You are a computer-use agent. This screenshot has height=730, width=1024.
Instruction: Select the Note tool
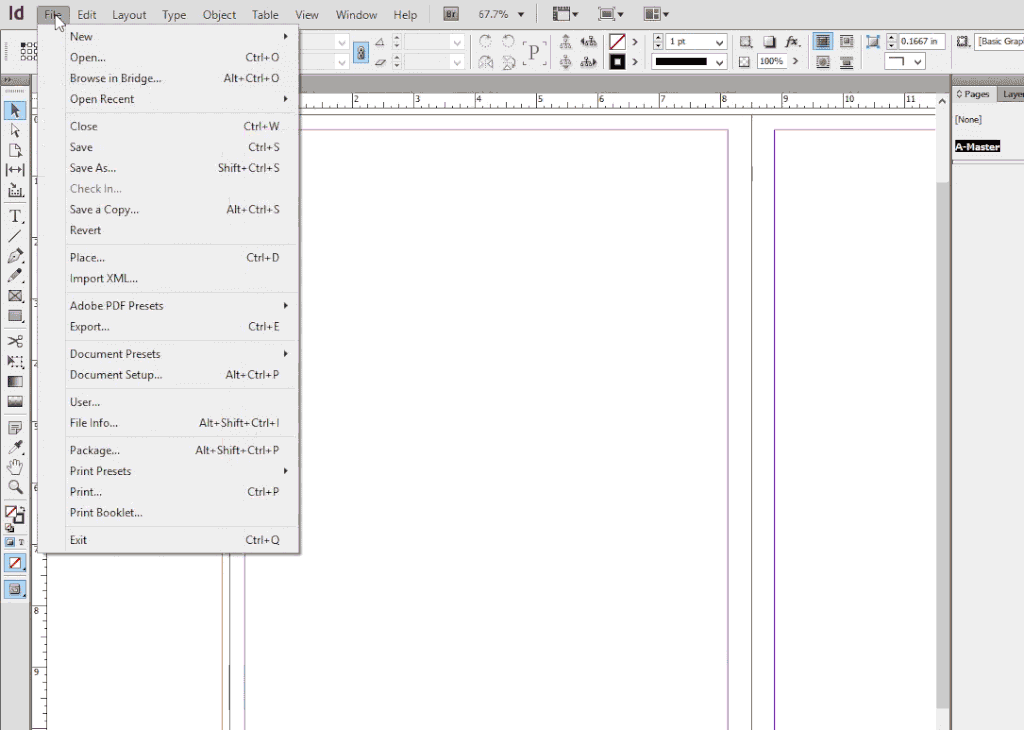pyautogui.click(x=14, y=428)
